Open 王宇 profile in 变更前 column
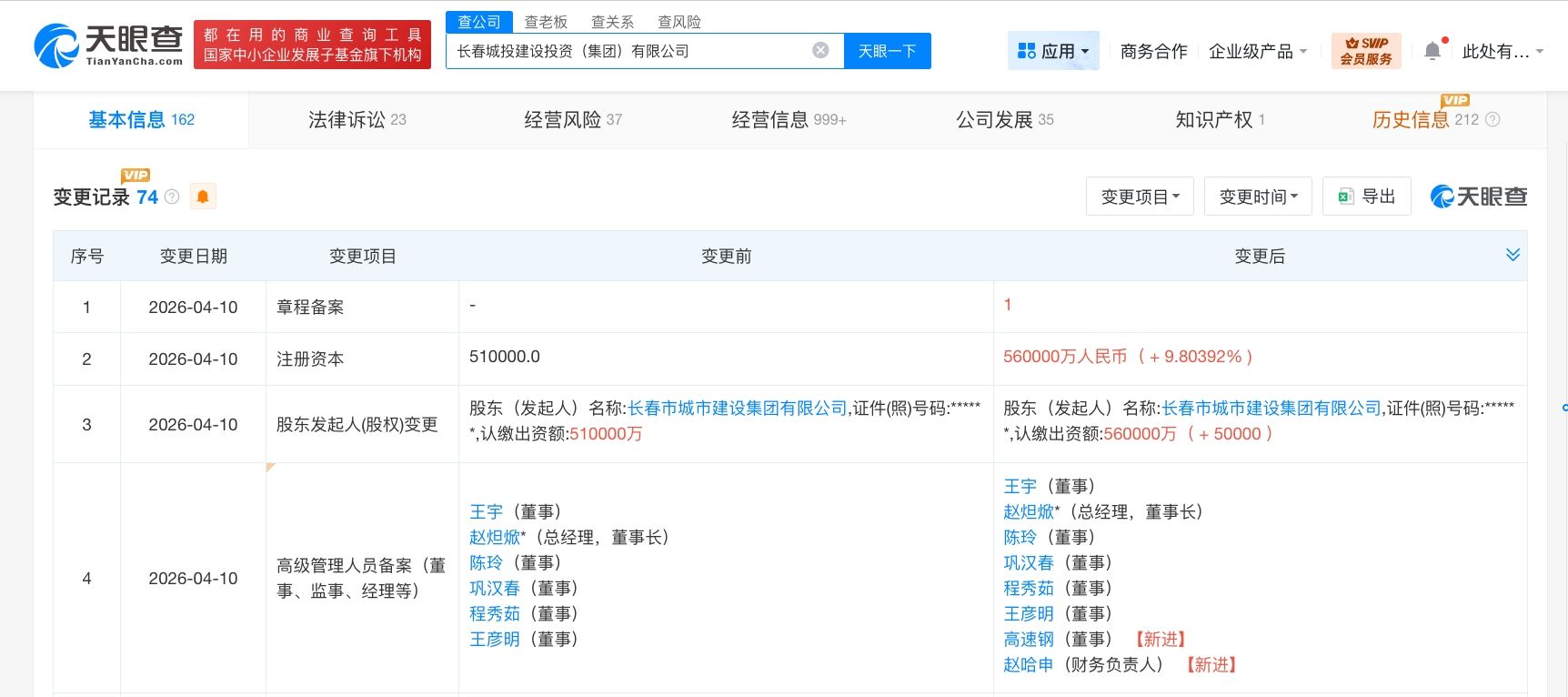 [x=486, y=511]
